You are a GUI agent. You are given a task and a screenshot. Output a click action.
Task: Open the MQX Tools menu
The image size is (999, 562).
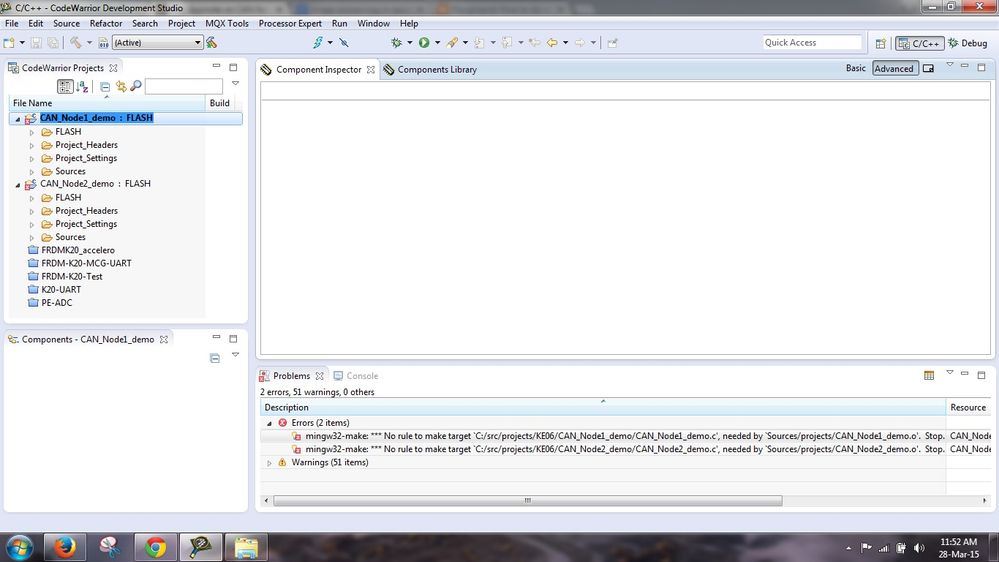227,24
